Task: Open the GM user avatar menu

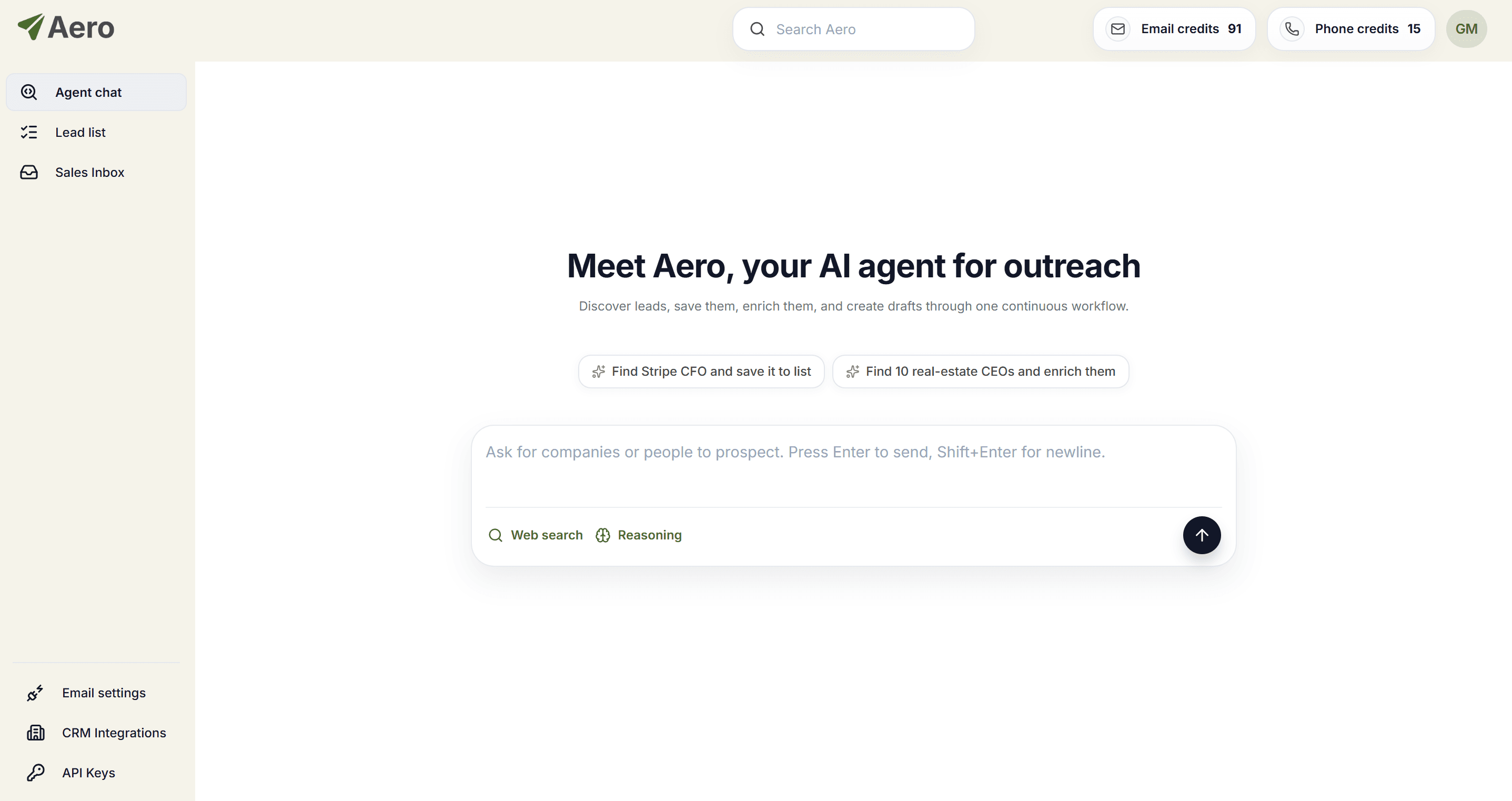Action: click(x=1466, y=29)
